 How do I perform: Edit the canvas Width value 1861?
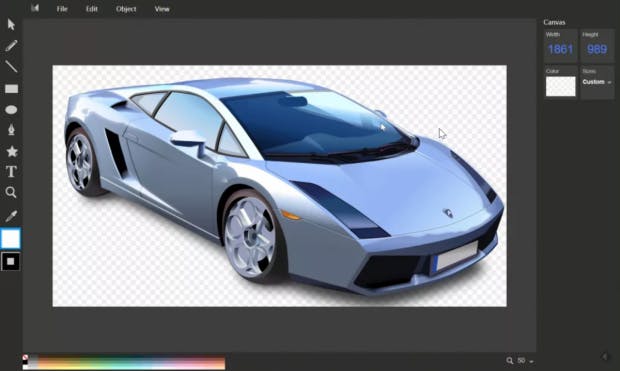[560, 49]
